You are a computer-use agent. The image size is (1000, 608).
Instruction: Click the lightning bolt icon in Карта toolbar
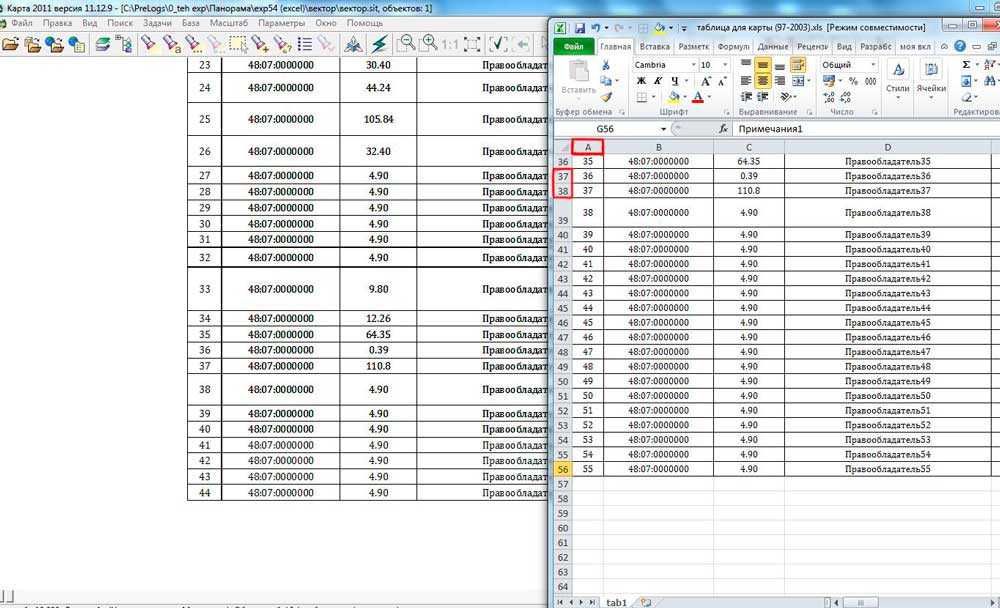coord(380,44)
